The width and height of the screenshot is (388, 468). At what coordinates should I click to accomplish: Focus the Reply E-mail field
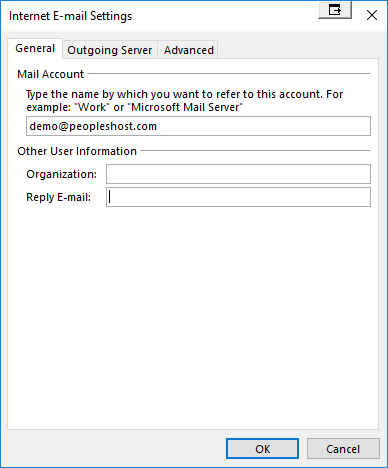coord(238,197)
